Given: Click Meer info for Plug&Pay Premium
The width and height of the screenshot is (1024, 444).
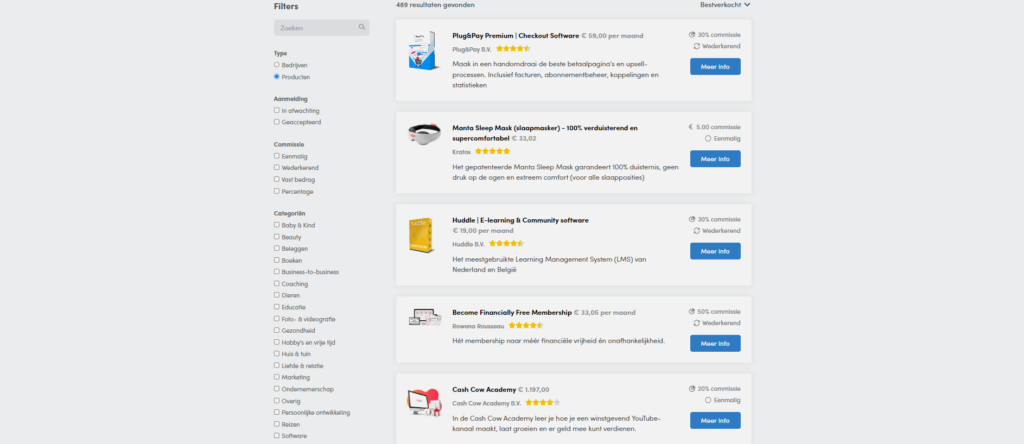Looking at the screenshot, I should (x=715, y=67).
